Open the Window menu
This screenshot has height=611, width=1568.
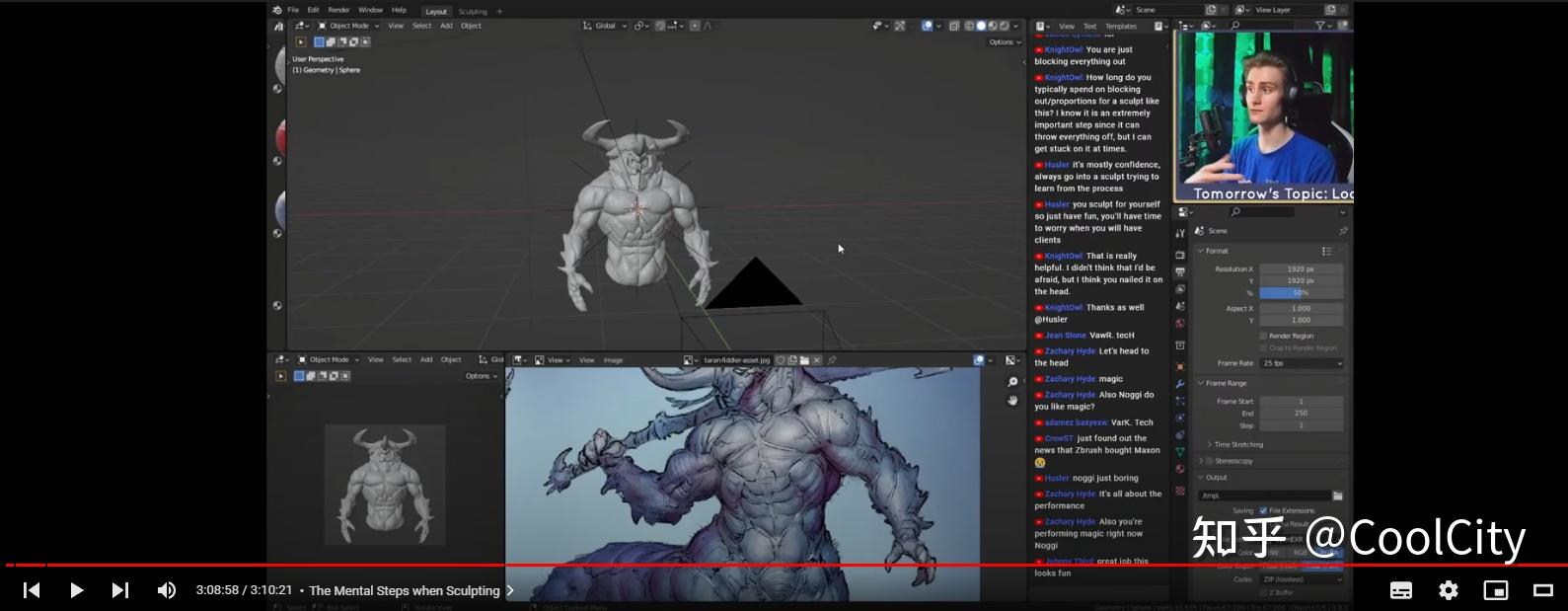[x=370, y=10]
